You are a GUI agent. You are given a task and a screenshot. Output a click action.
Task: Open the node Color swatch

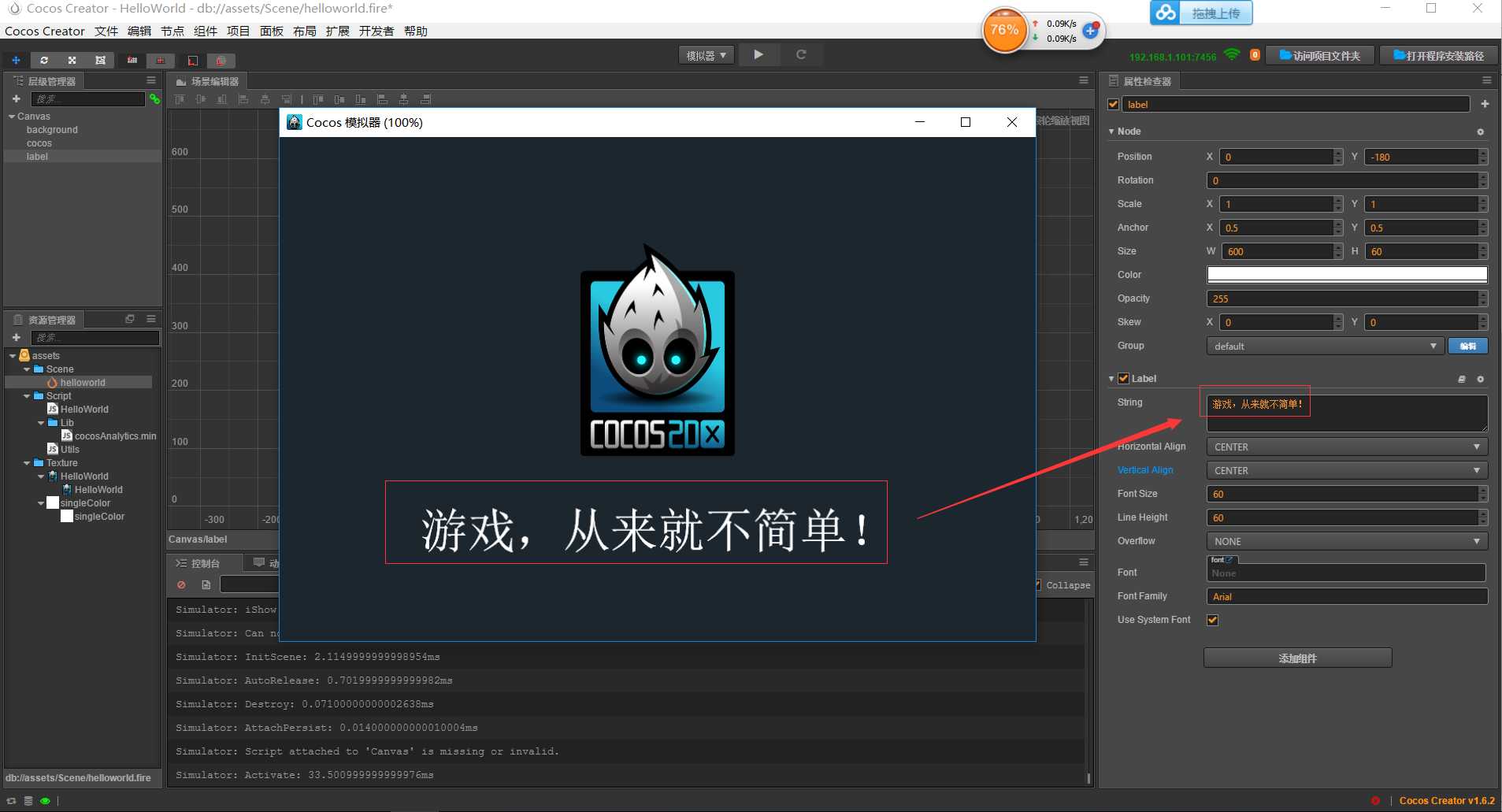1347,274
